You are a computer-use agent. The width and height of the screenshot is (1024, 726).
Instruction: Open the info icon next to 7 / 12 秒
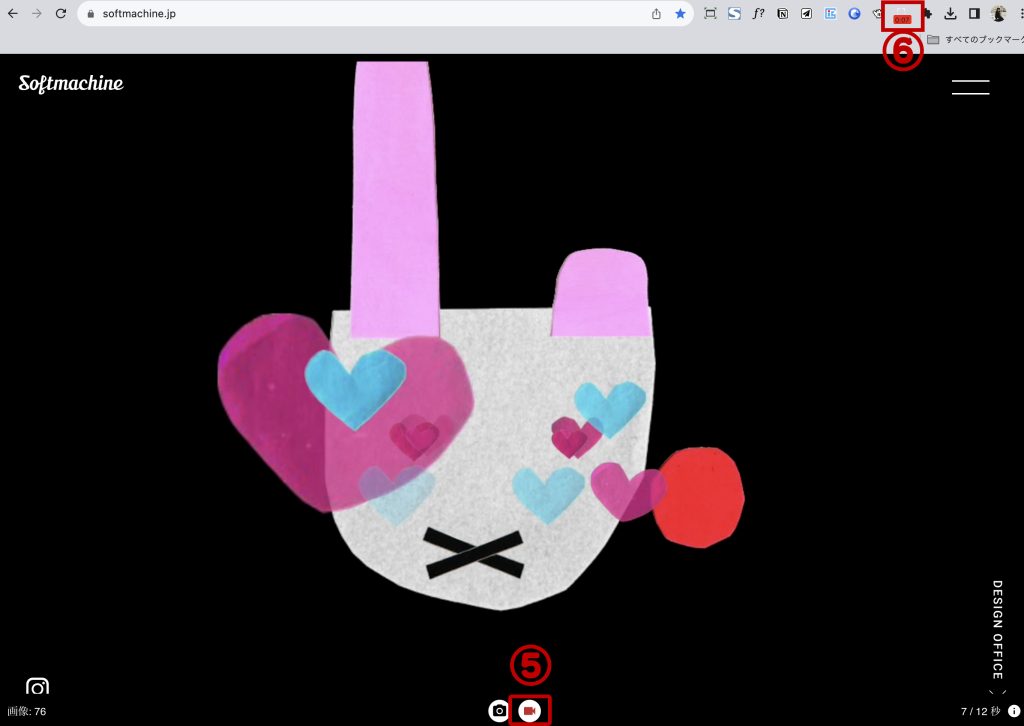pyautogui.click(x=1014, y=711)
